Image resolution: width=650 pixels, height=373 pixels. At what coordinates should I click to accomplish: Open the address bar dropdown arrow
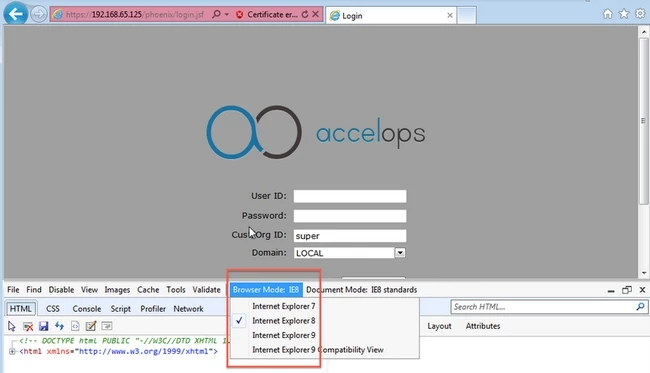(227, 14)
